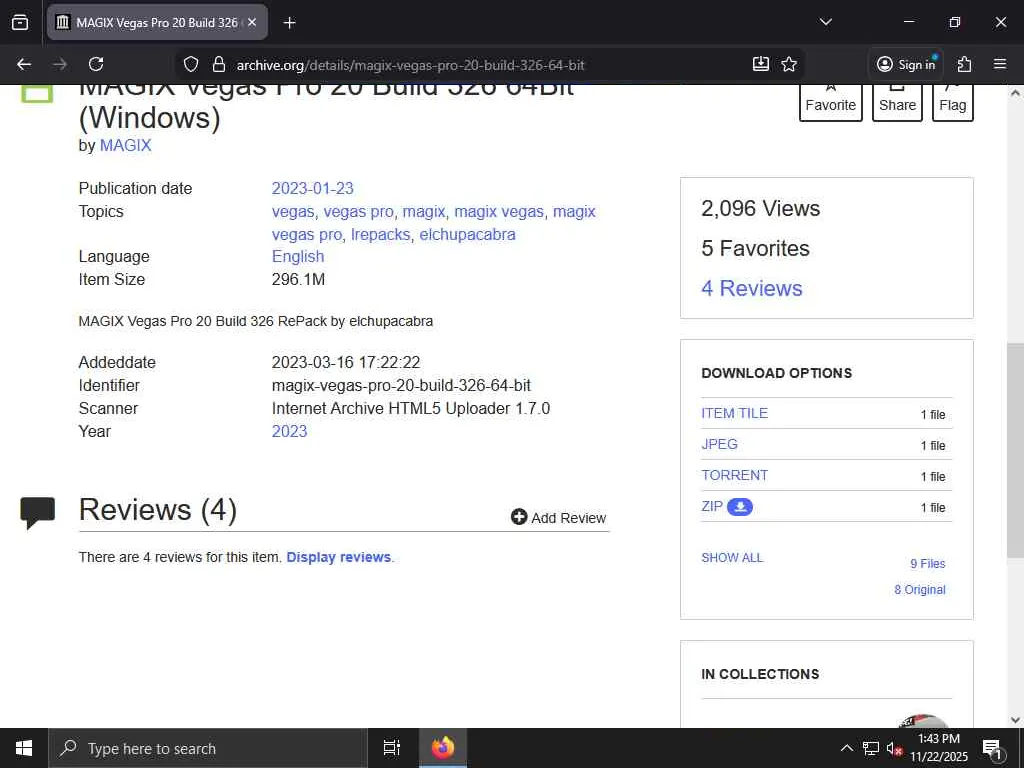Open the taskbar clock and date
The width and height of the screenshot is (1024, 768).
click(938, 748)
